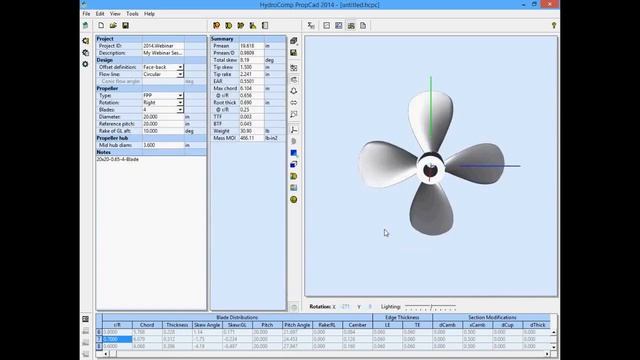Click the Thickness column header
This screenshot has width=640, height=360.
coord(177,325)
